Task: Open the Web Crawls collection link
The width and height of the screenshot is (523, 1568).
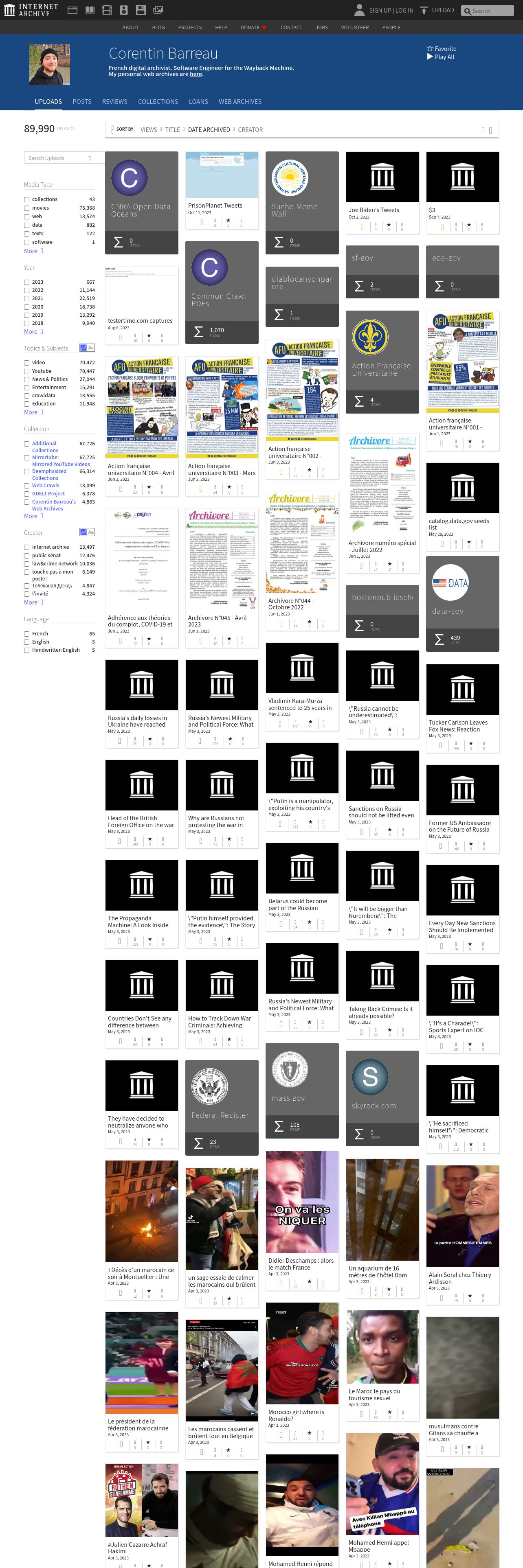Action: pos(46,486)
